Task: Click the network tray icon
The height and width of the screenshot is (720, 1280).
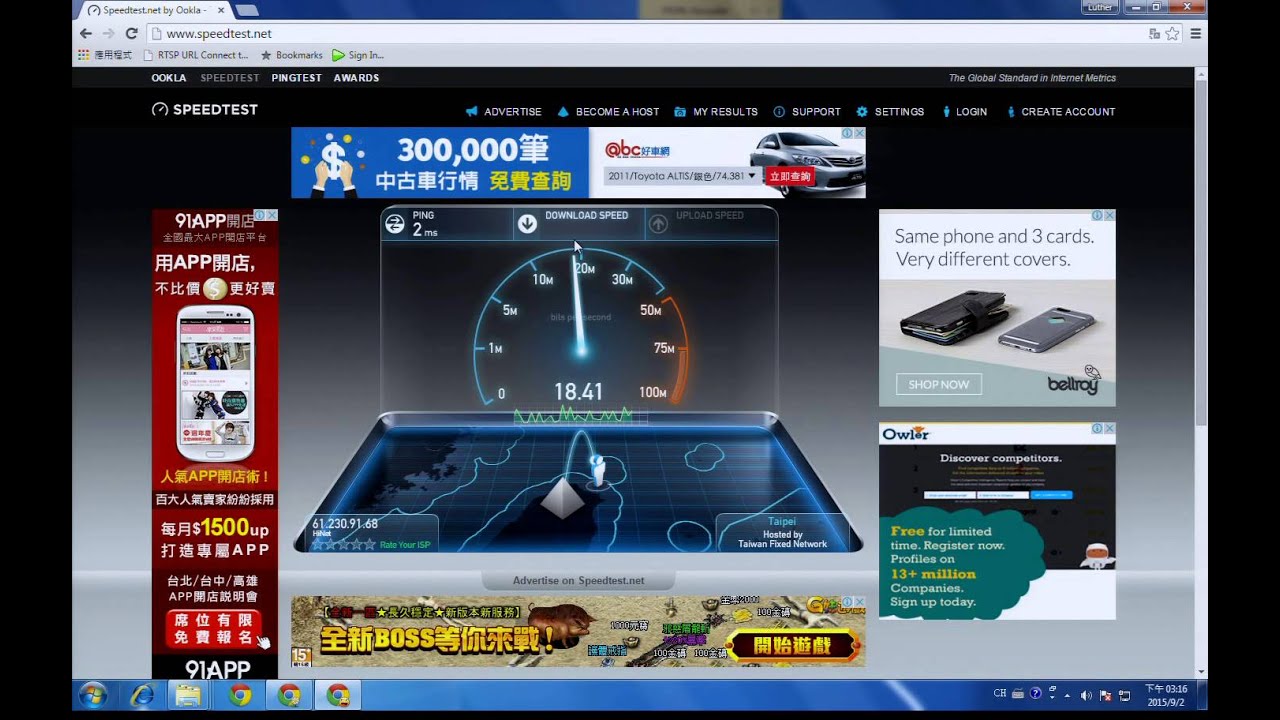Action: coord(1124,694)
